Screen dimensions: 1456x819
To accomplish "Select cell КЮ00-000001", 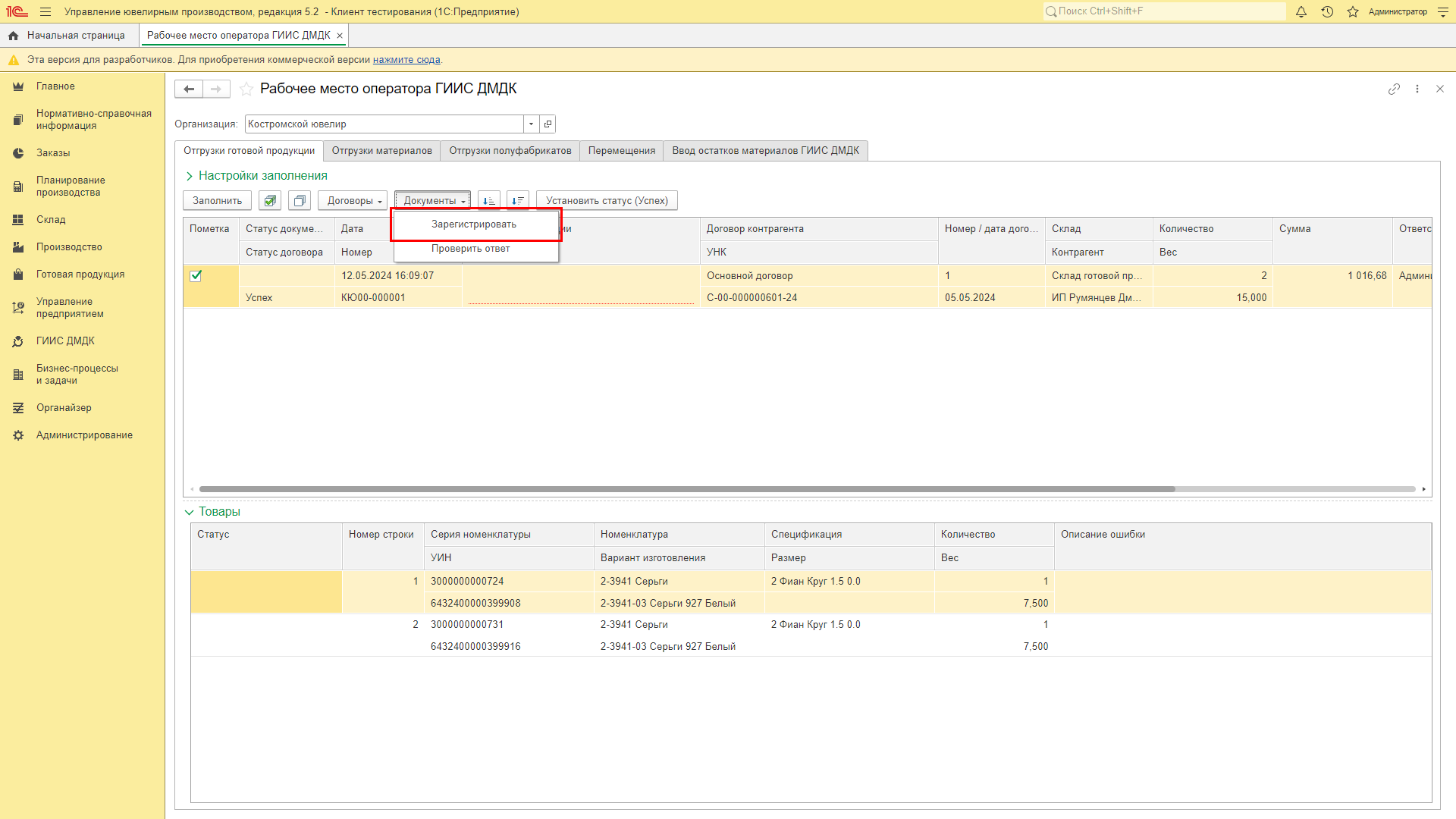I will [x=398, y=298].
